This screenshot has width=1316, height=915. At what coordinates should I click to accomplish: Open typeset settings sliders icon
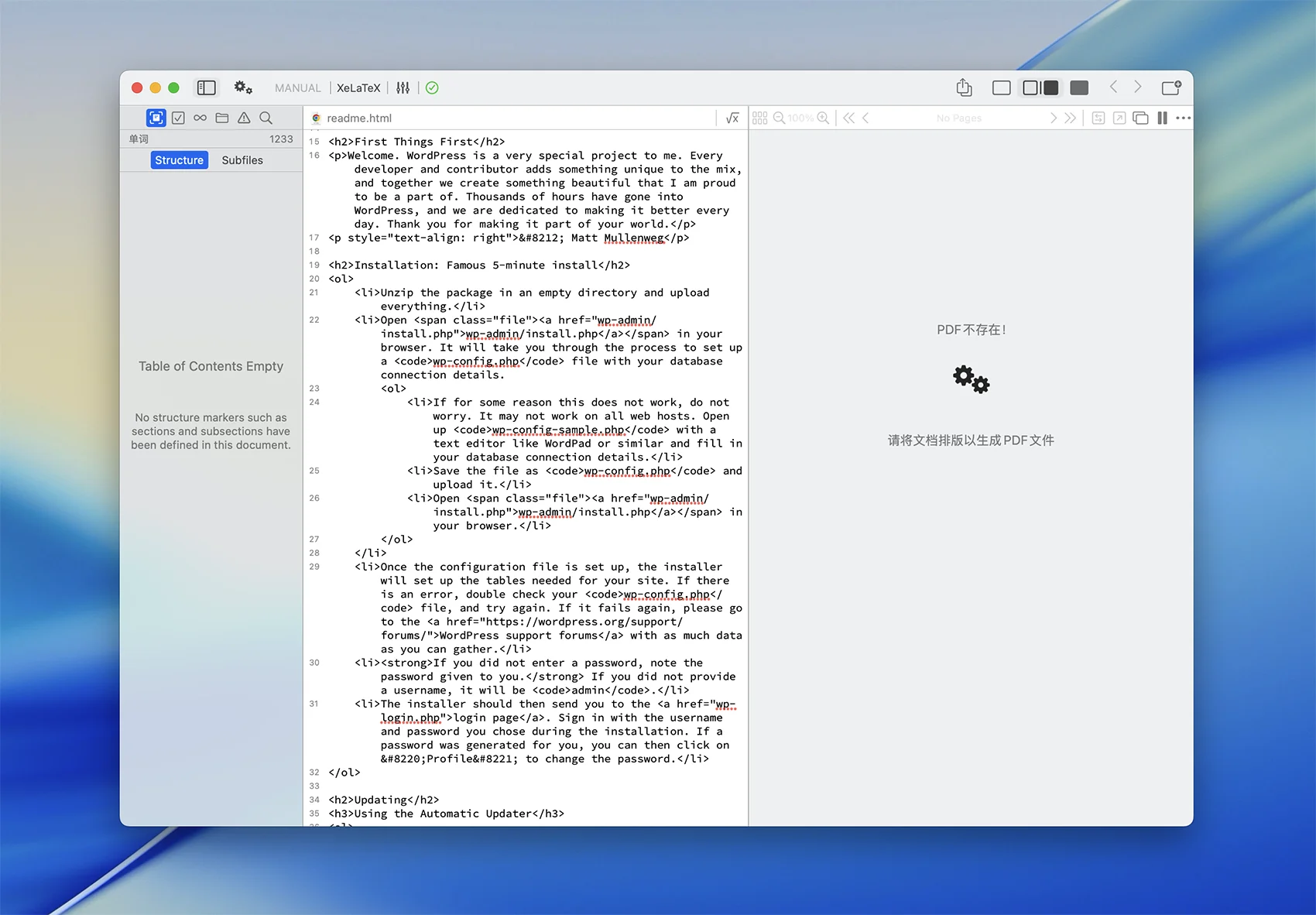pos(403,88)
